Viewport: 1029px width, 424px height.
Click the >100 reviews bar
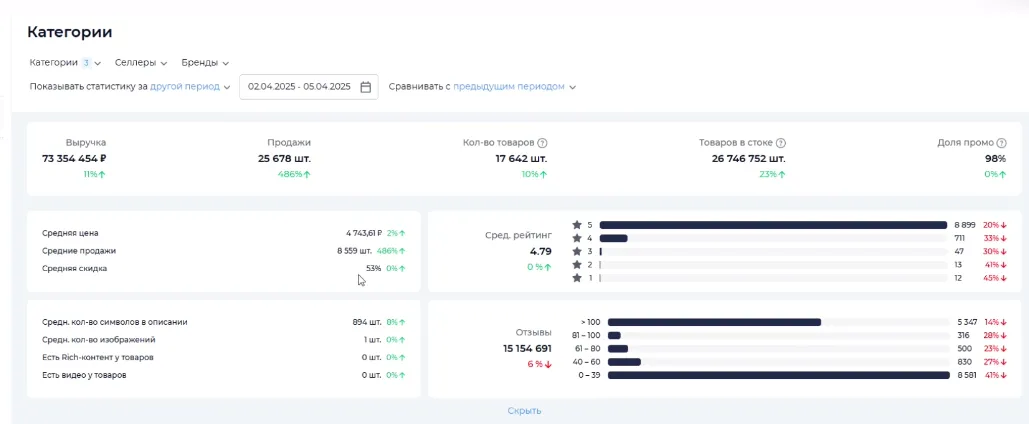[714, 322]
